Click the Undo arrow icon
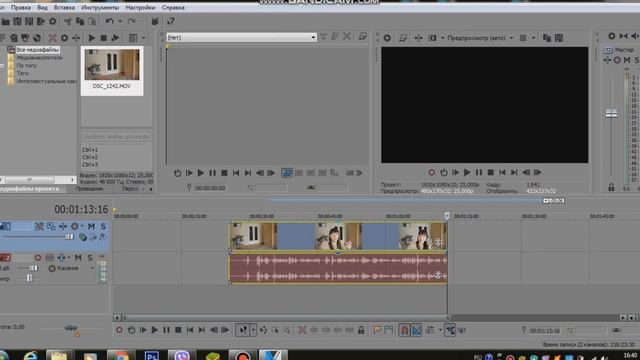Viewport: 640px width, 360px height. 109,21
